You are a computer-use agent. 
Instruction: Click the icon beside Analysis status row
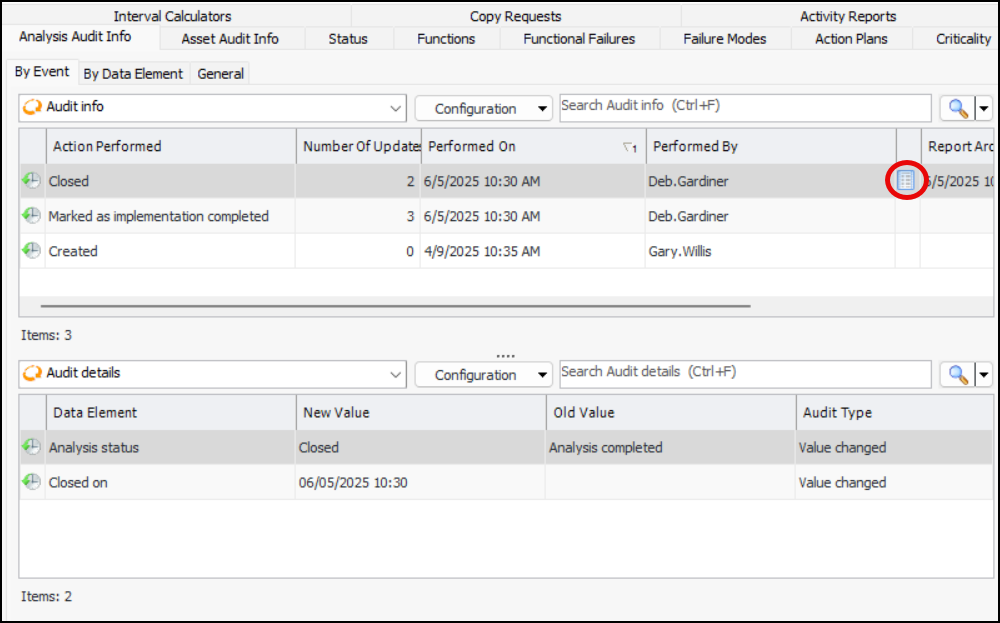(32, 447)
